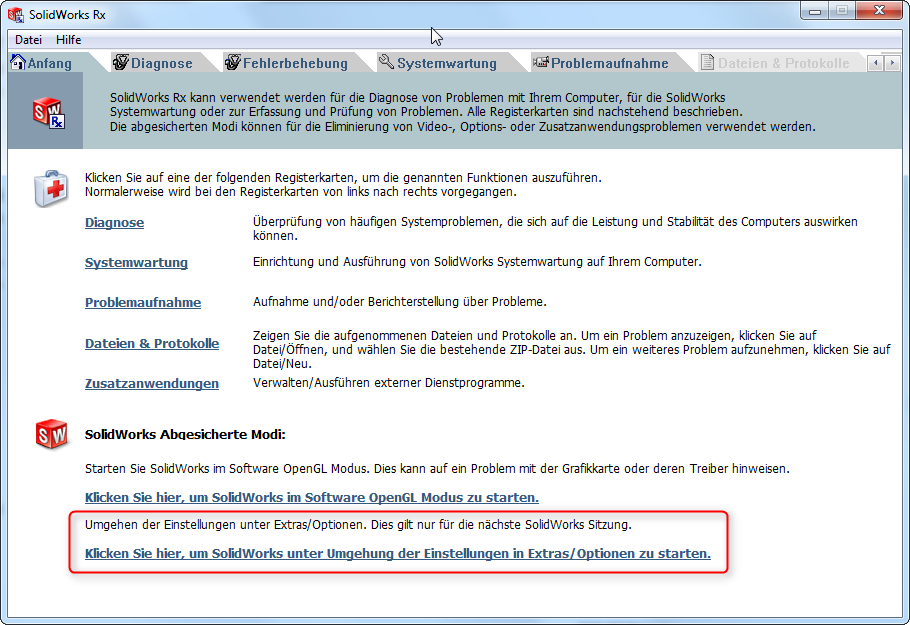Follow the Diagnose link
The image size is (910, 625).
pyautogui.click(x=114, y=222)
